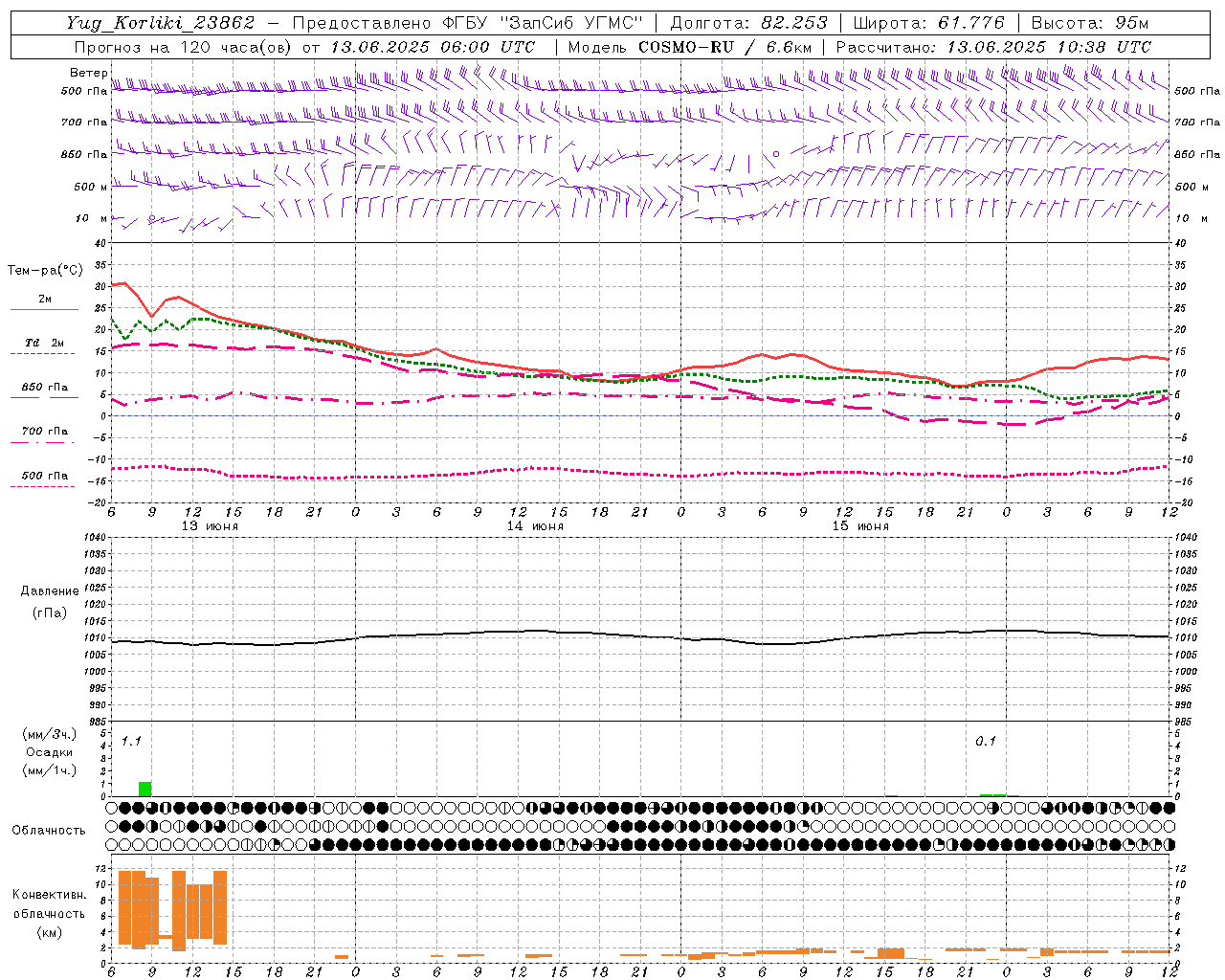Click the '(мм/1ч.)' precipitation unit label
Viewport: 1225px width, 980px height.
pyautogui.click(x=50, y=770)
